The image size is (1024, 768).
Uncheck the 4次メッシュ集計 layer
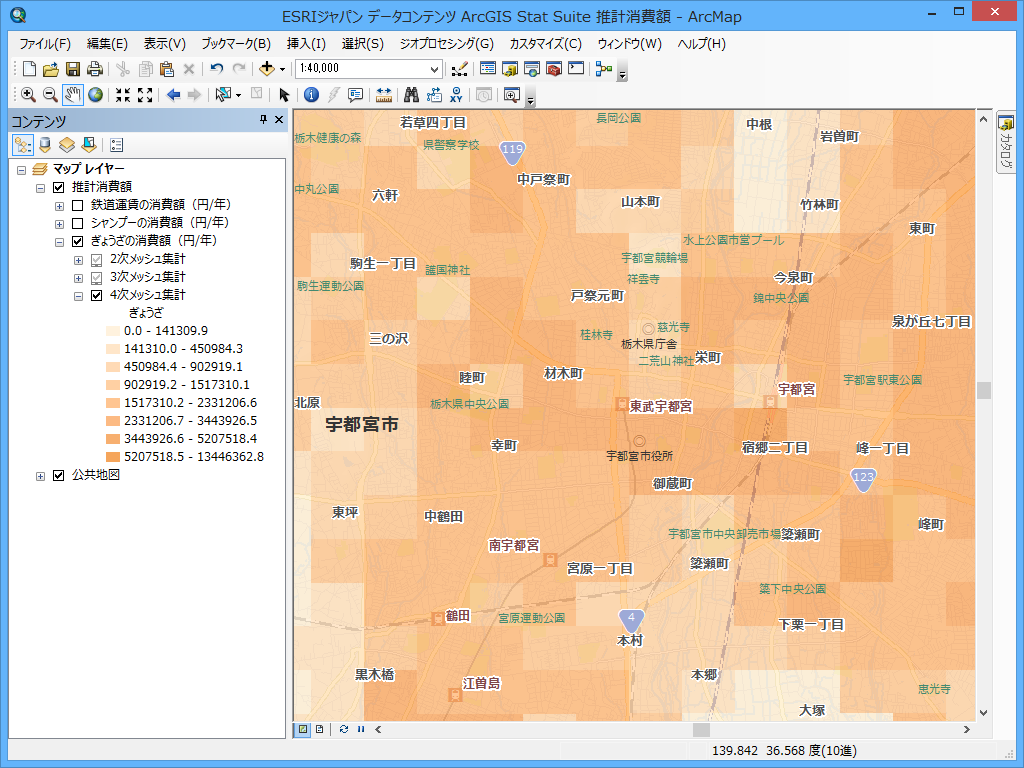tap(97, 296)
